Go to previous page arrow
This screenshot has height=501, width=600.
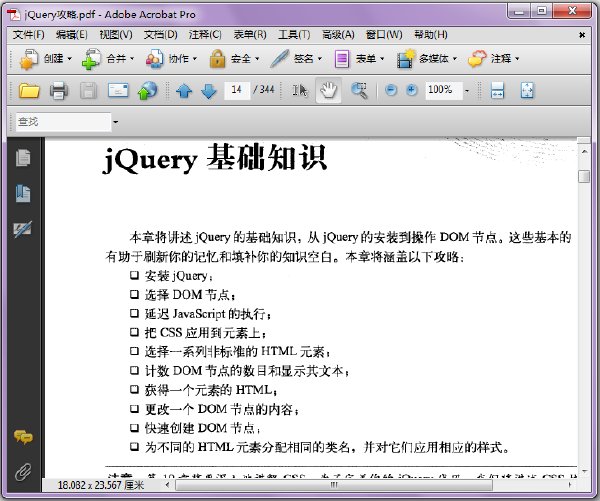click(184, 91)
